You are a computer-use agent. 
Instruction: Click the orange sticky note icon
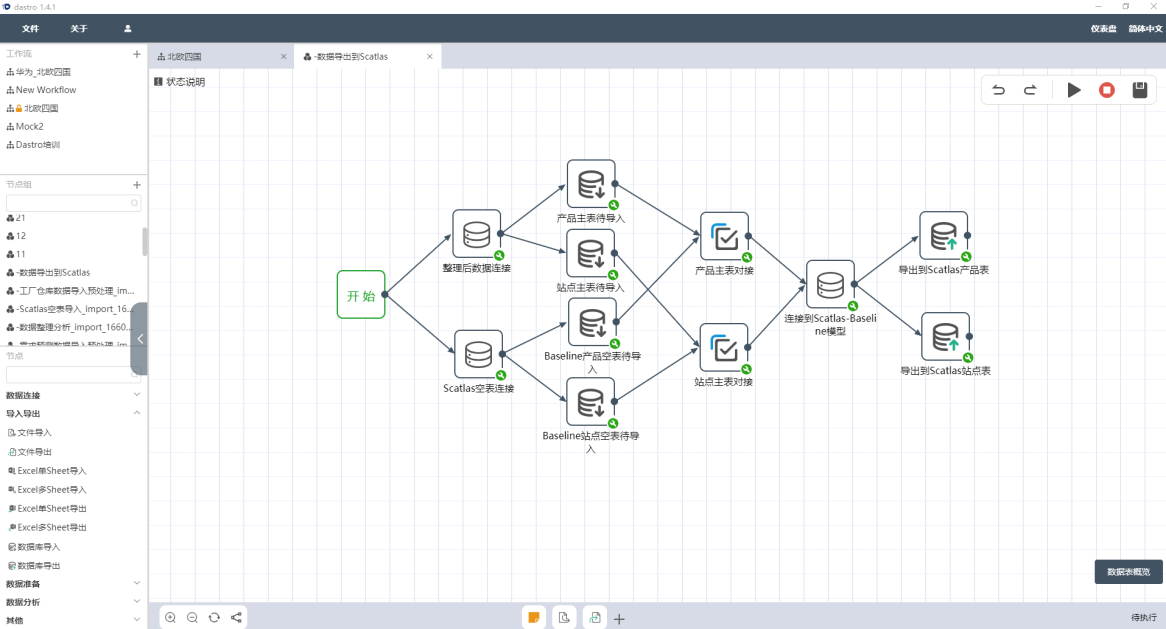(x=534, y=617)
